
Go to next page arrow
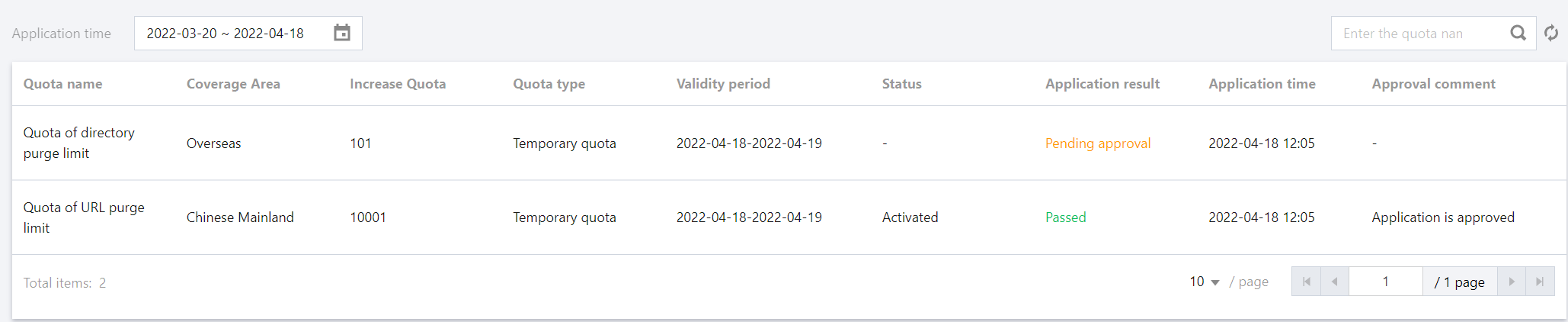click(1512, 282)
